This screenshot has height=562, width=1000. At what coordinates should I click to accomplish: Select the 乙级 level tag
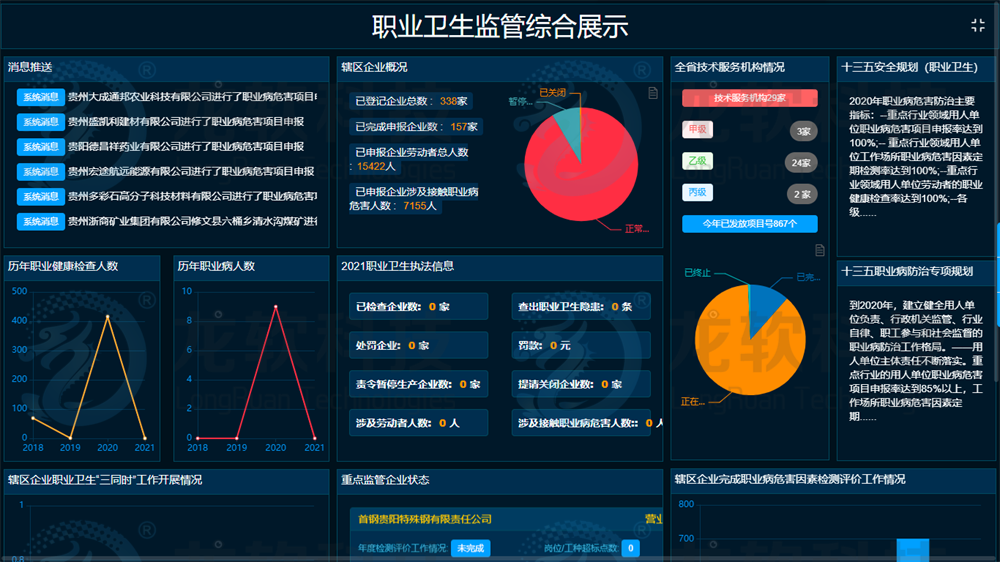click(x=697, y=162)
